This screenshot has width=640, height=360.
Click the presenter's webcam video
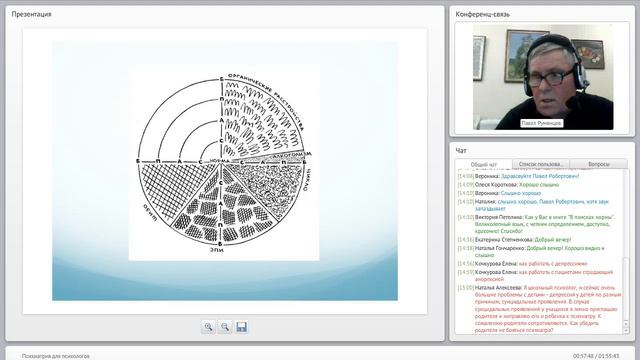pos(543,77)
